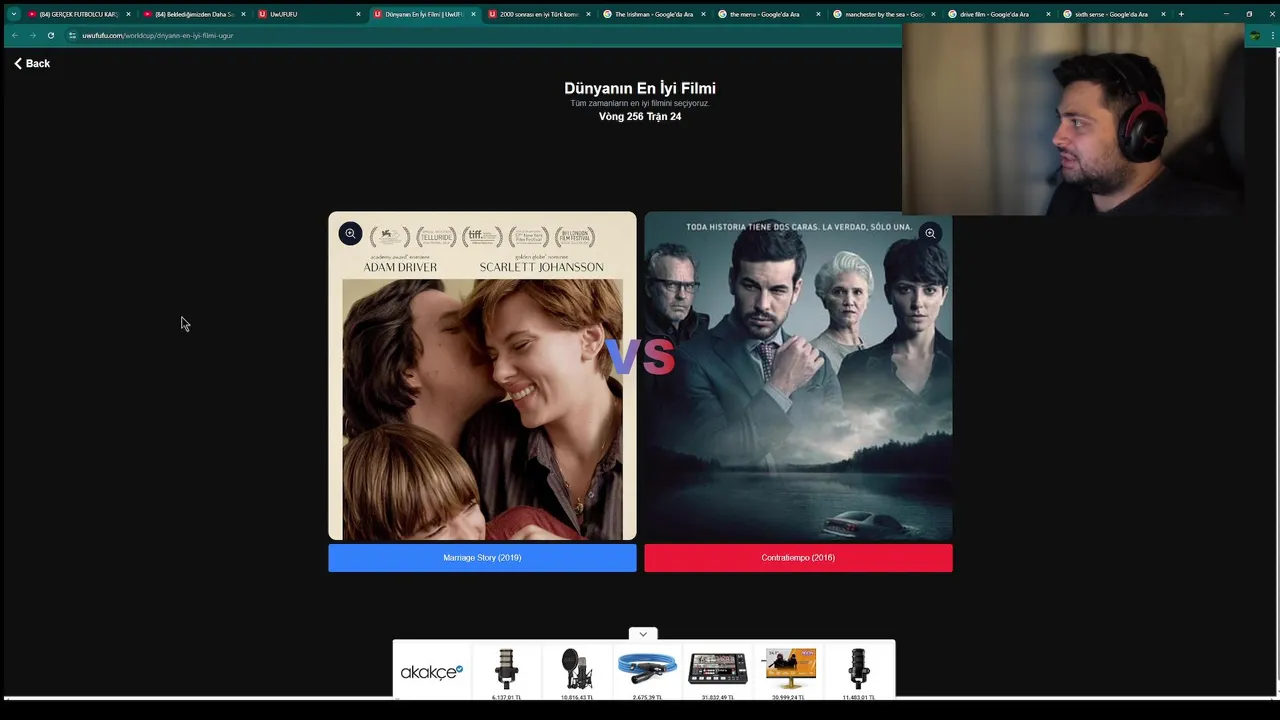The height and width of the screenshot is (720, 1280).
Task: Switch to sixth sense Google tab
Action: coord(1113,14)
